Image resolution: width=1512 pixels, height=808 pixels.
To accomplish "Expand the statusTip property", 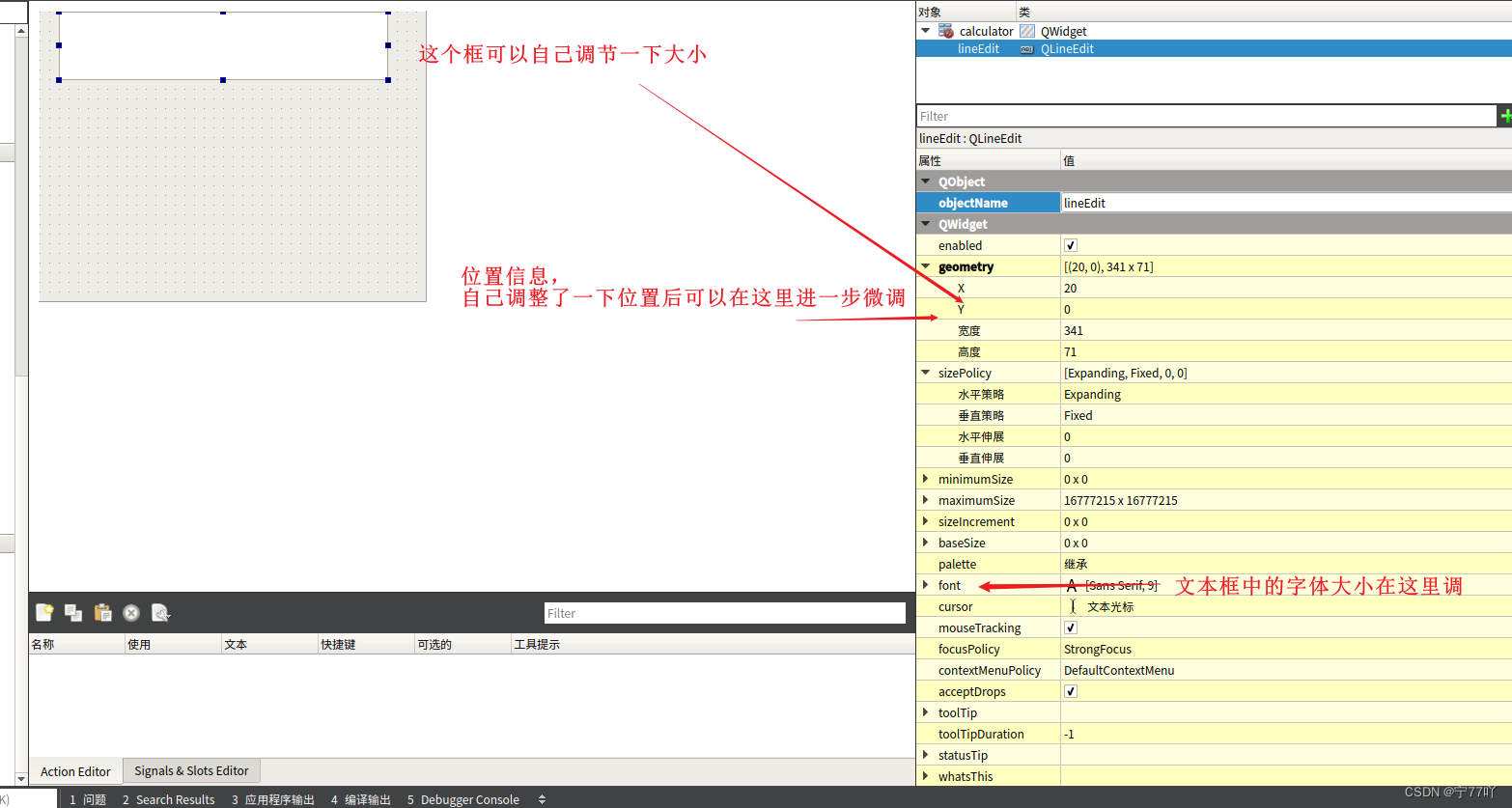I will click(926, 755).
